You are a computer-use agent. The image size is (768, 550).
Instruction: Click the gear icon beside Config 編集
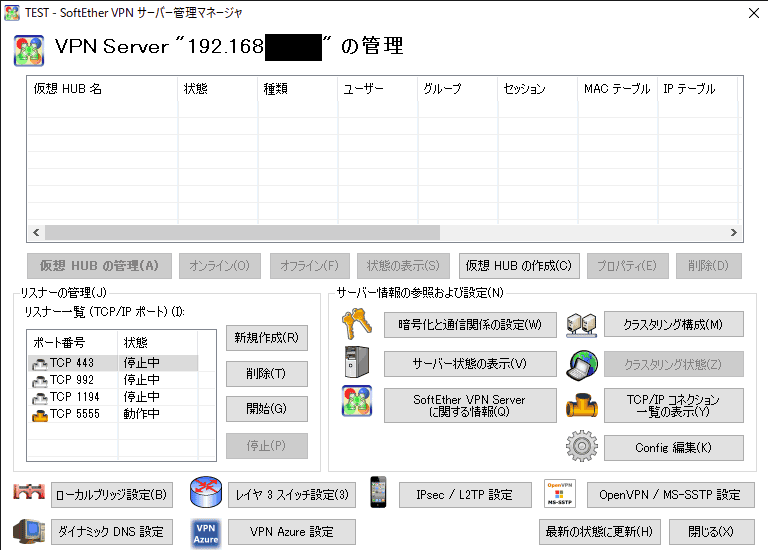coord(581,446)
